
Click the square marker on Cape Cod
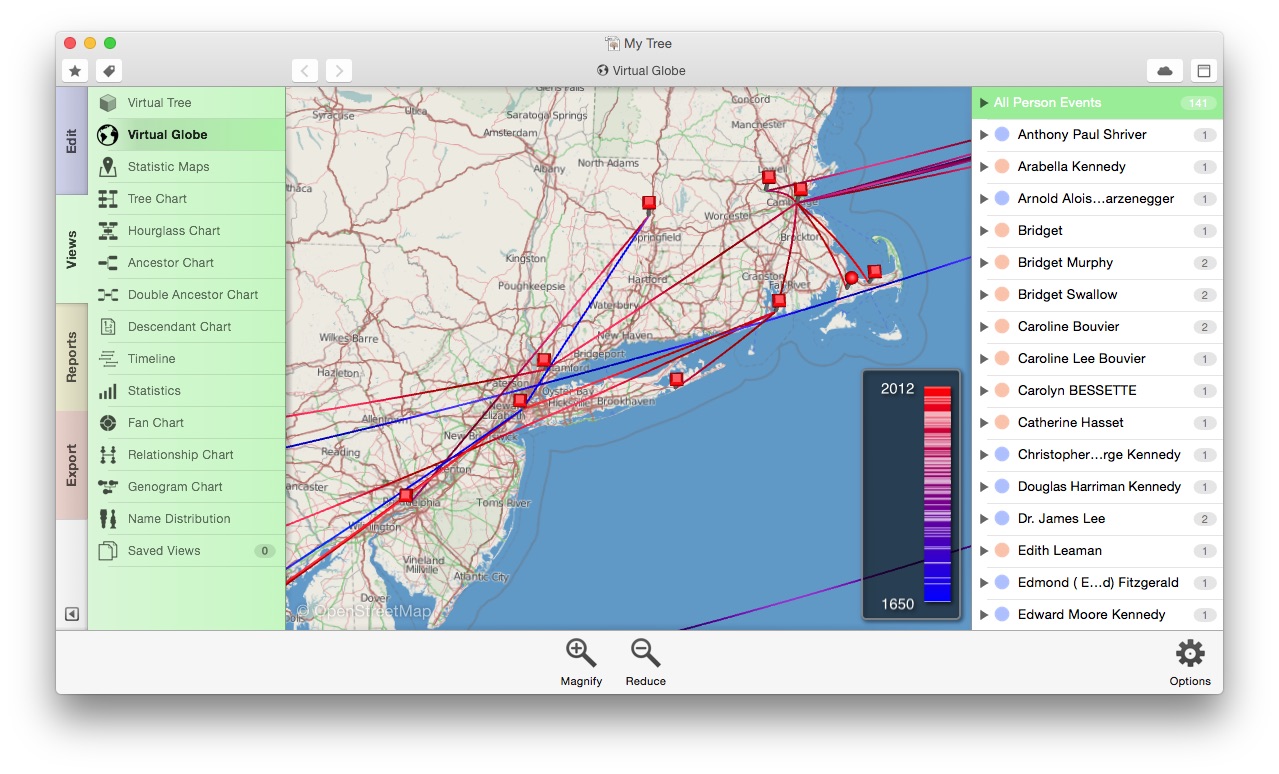pyautogui.click(x=875, y=272)
